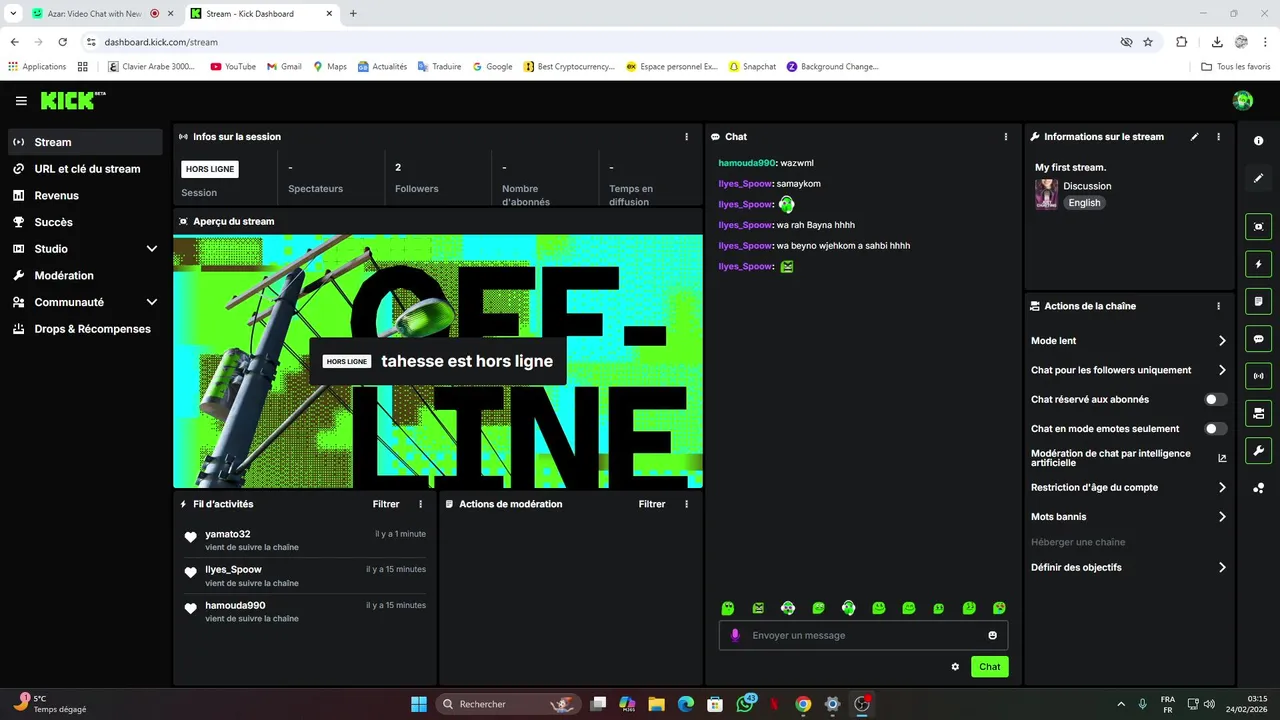Toggle the chat bubble widget icon in sidebar
Viewport: 1280px width, 720px height.
[1259, 339]
